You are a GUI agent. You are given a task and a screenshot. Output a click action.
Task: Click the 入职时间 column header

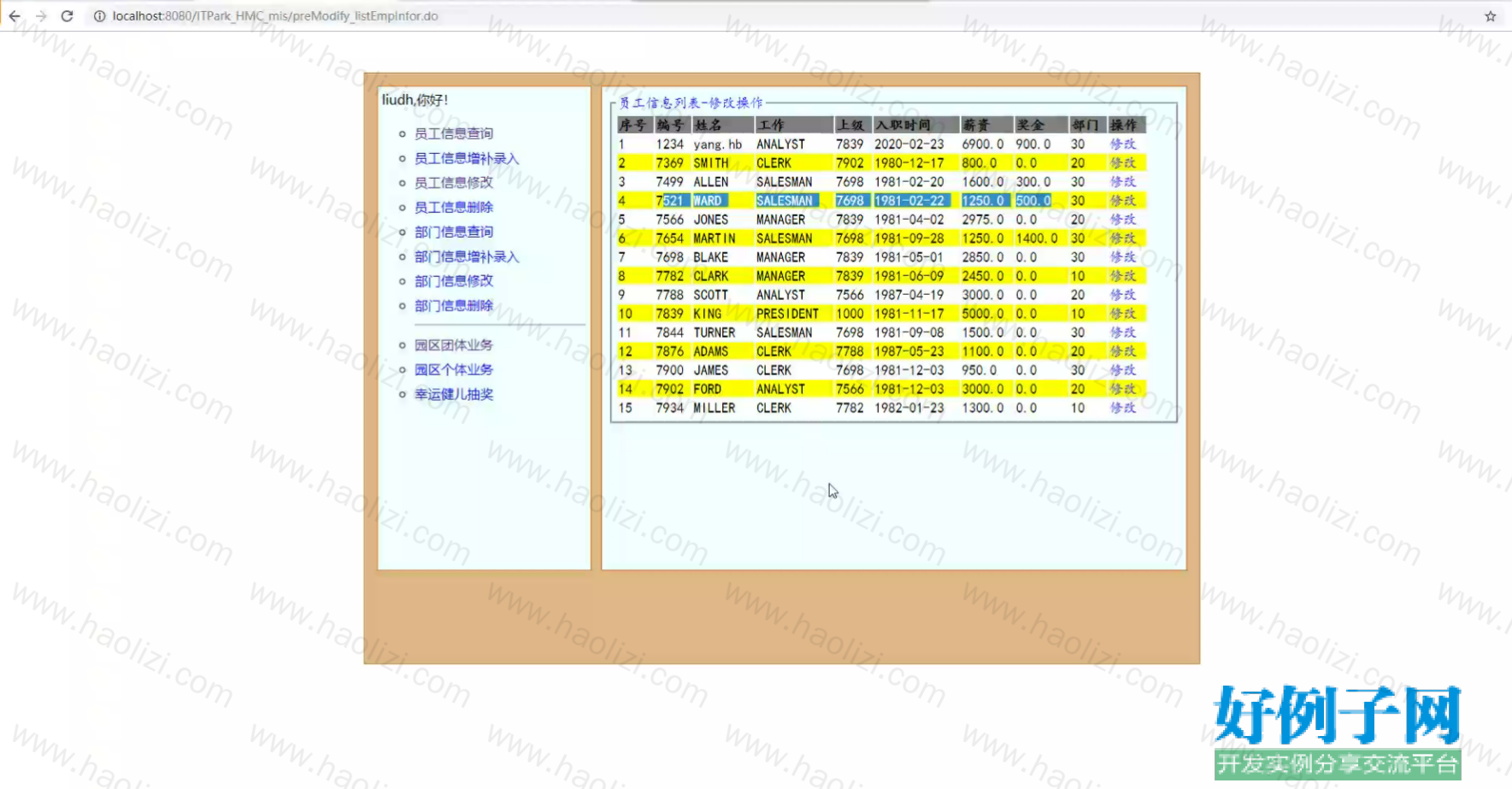pos(915,125)
